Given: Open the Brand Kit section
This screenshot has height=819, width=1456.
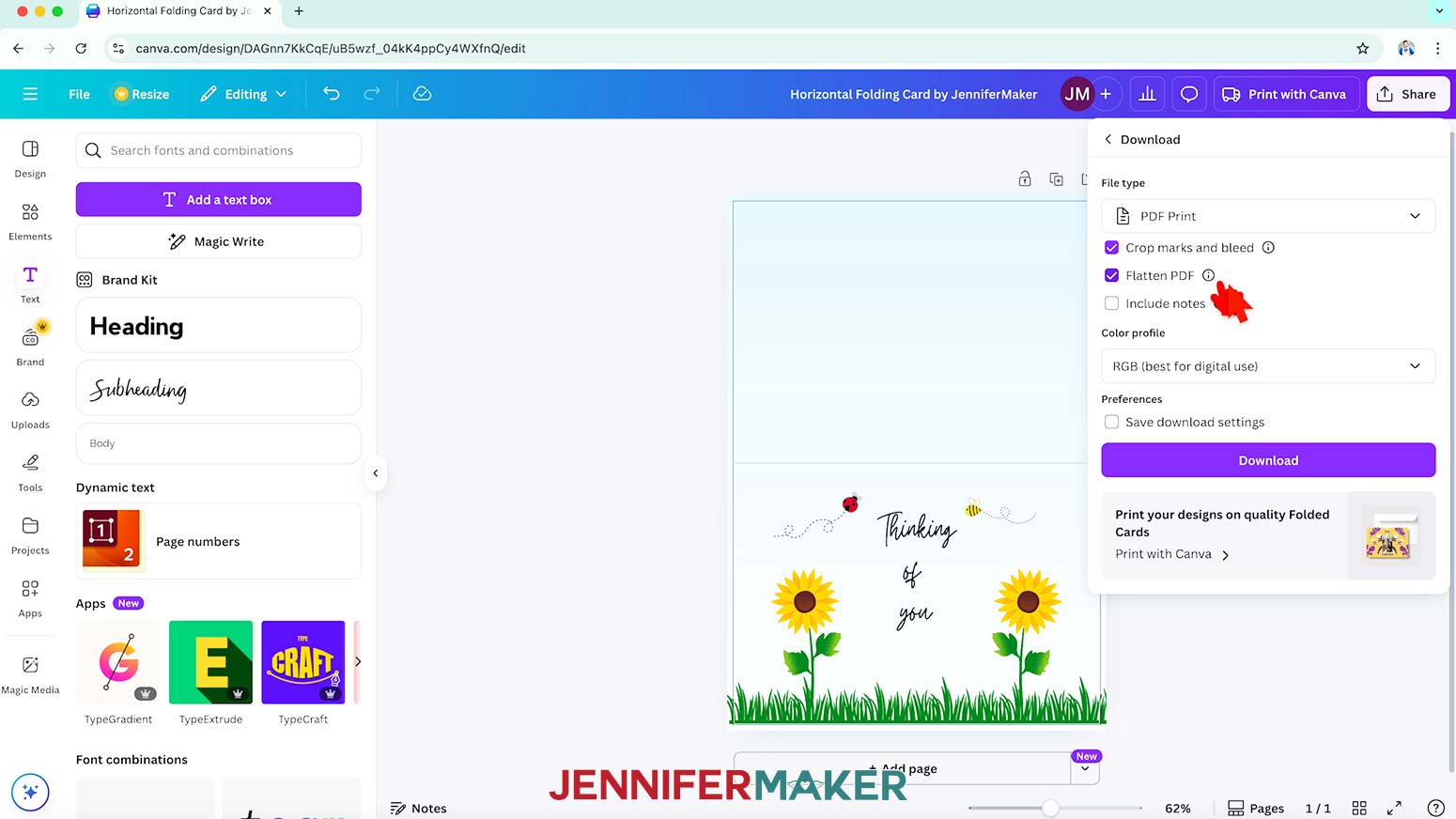Looking at the screenshot, I should click(x=116, y=280).
